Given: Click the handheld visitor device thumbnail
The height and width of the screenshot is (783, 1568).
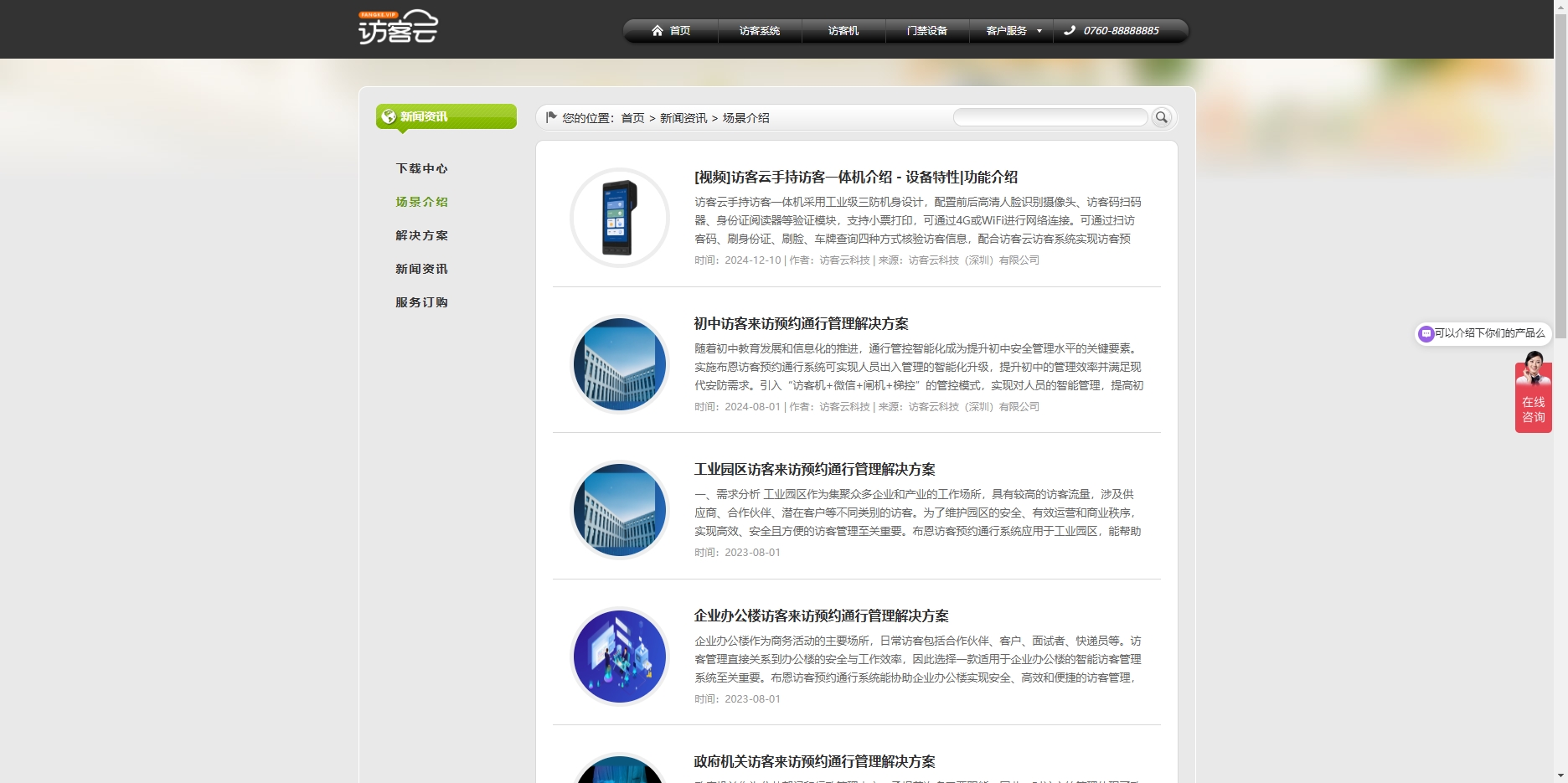Looking at the screenshot, I should (x=620, y=218).
